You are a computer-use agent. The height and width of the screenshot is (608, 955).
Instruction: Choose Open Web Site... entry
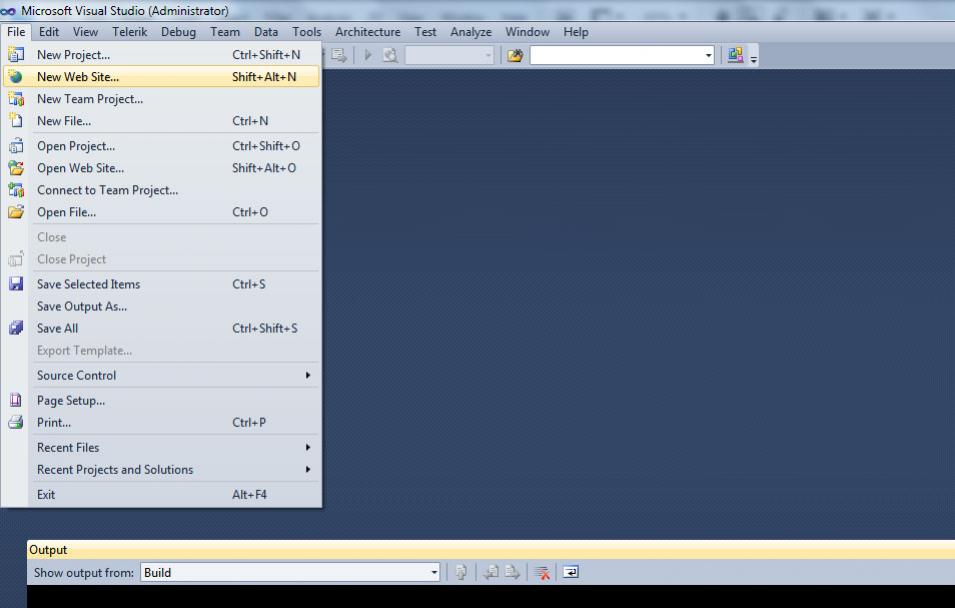point(161,168)
